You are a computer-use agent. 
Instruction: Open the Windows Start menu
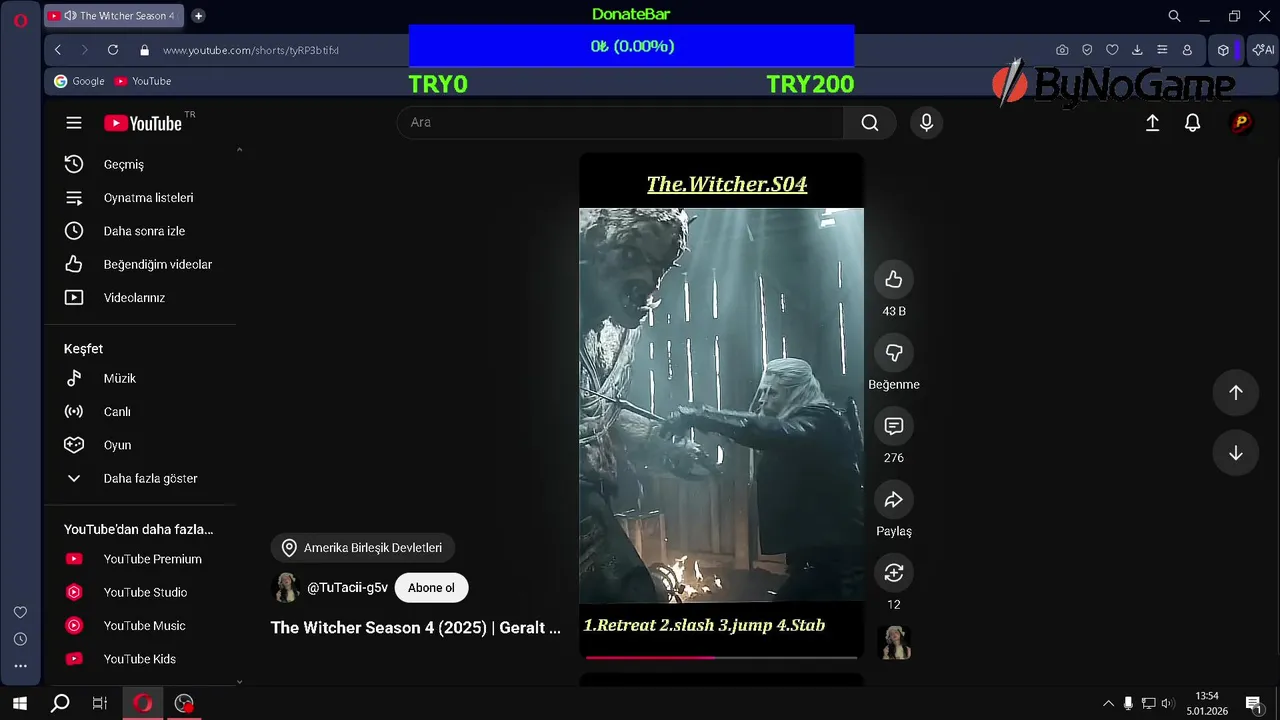tap(20, 703)
